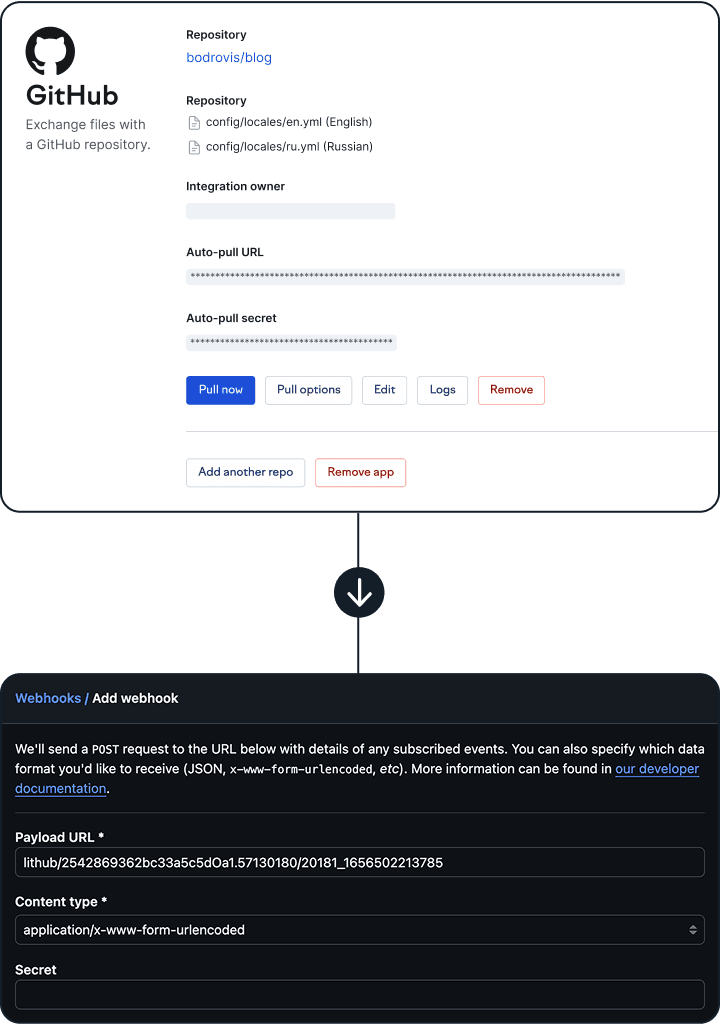Select the masked Auto-pull secret field
The width and height of the screenshot is (720, 1024).
point(291,342)
